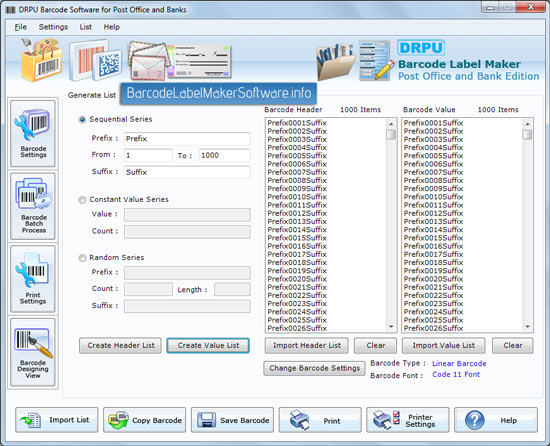
Task: Click the Linear Barcode type link
Action: pyautogui.click(x=459, y=364)
